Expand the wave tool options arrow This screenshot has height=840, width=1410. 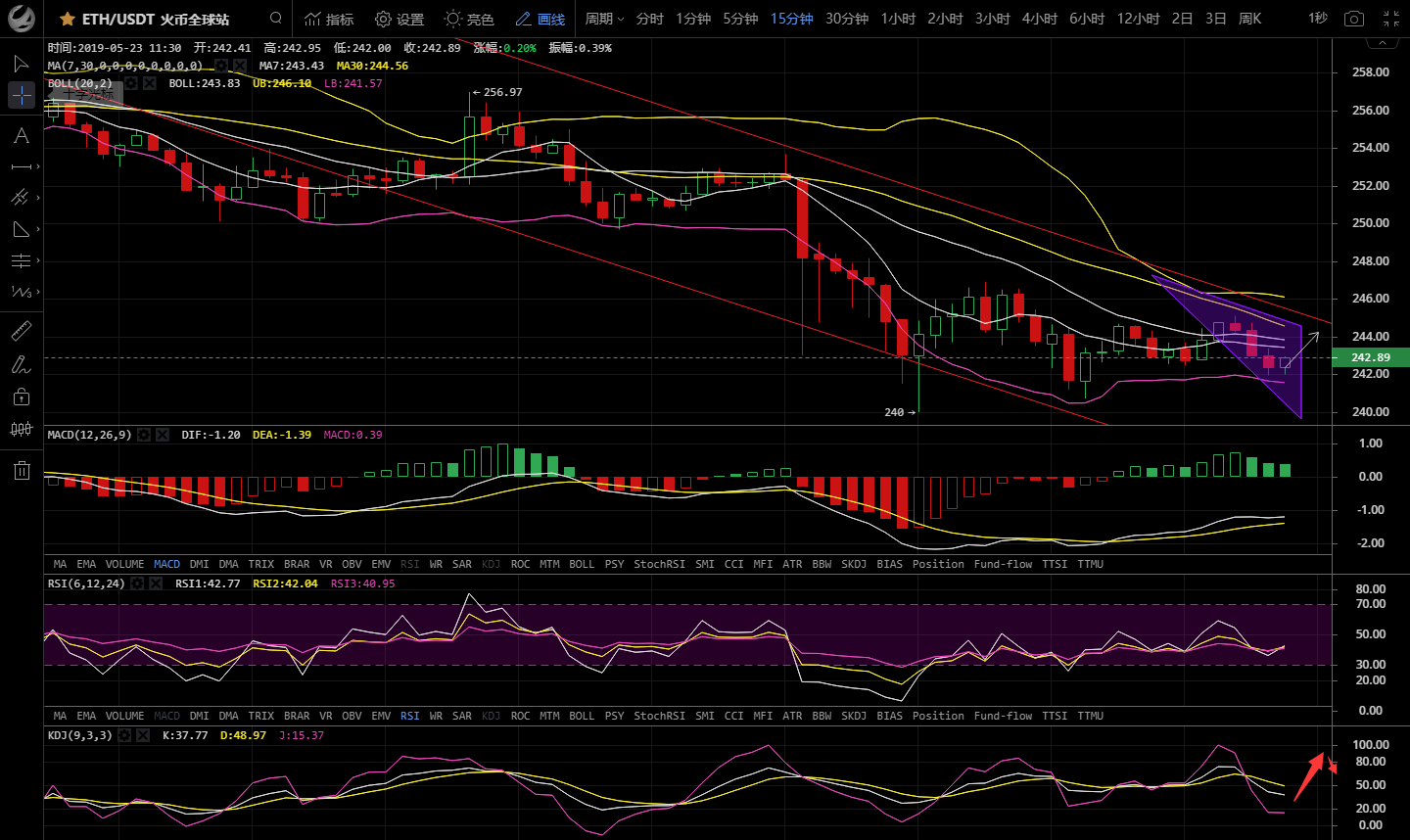click(38, 292)
